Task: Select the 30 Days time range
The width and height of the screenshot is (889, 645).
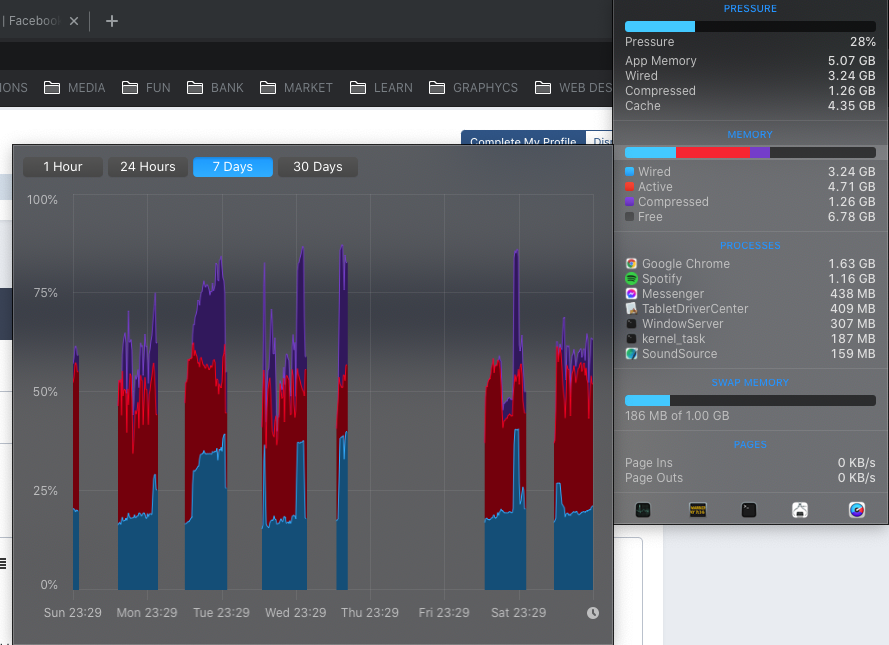Action: click(317, 167)
